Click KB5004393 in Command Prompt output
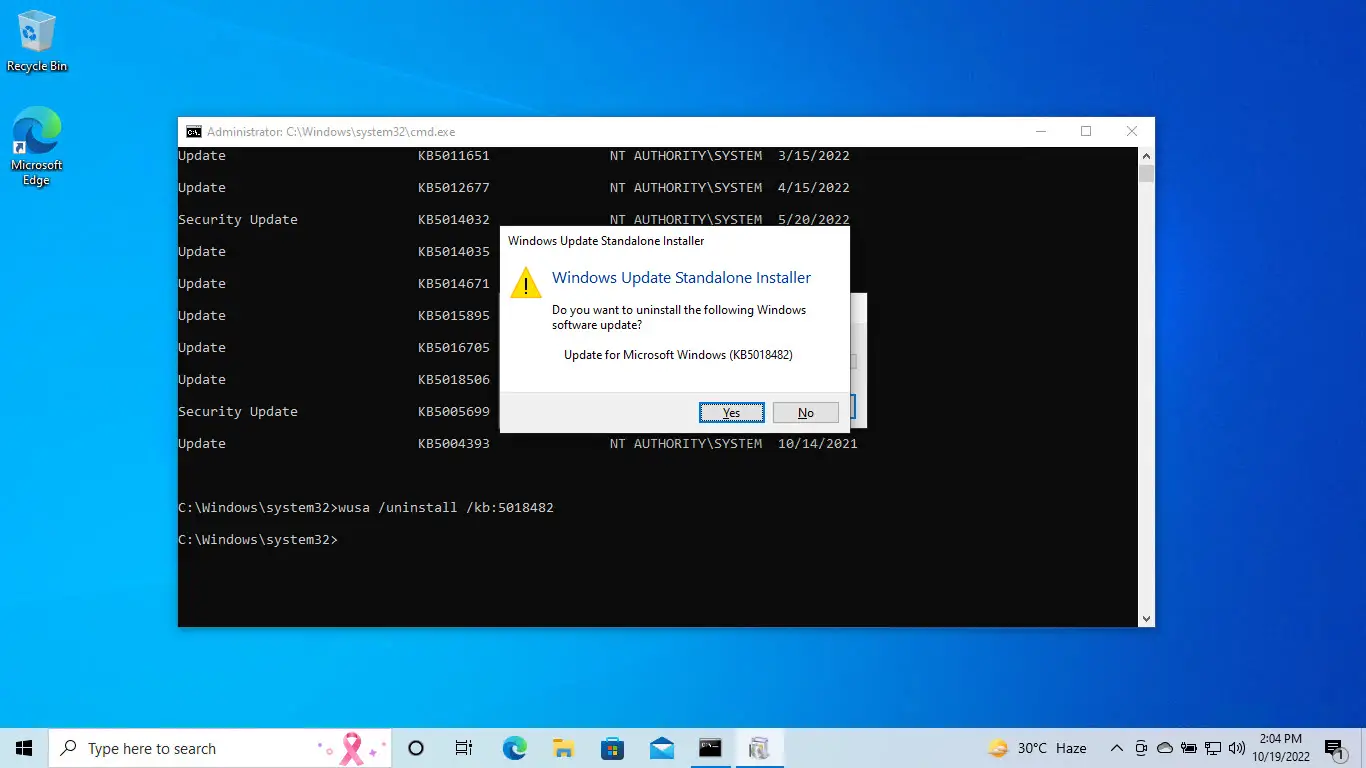 [x=454, y=444]
